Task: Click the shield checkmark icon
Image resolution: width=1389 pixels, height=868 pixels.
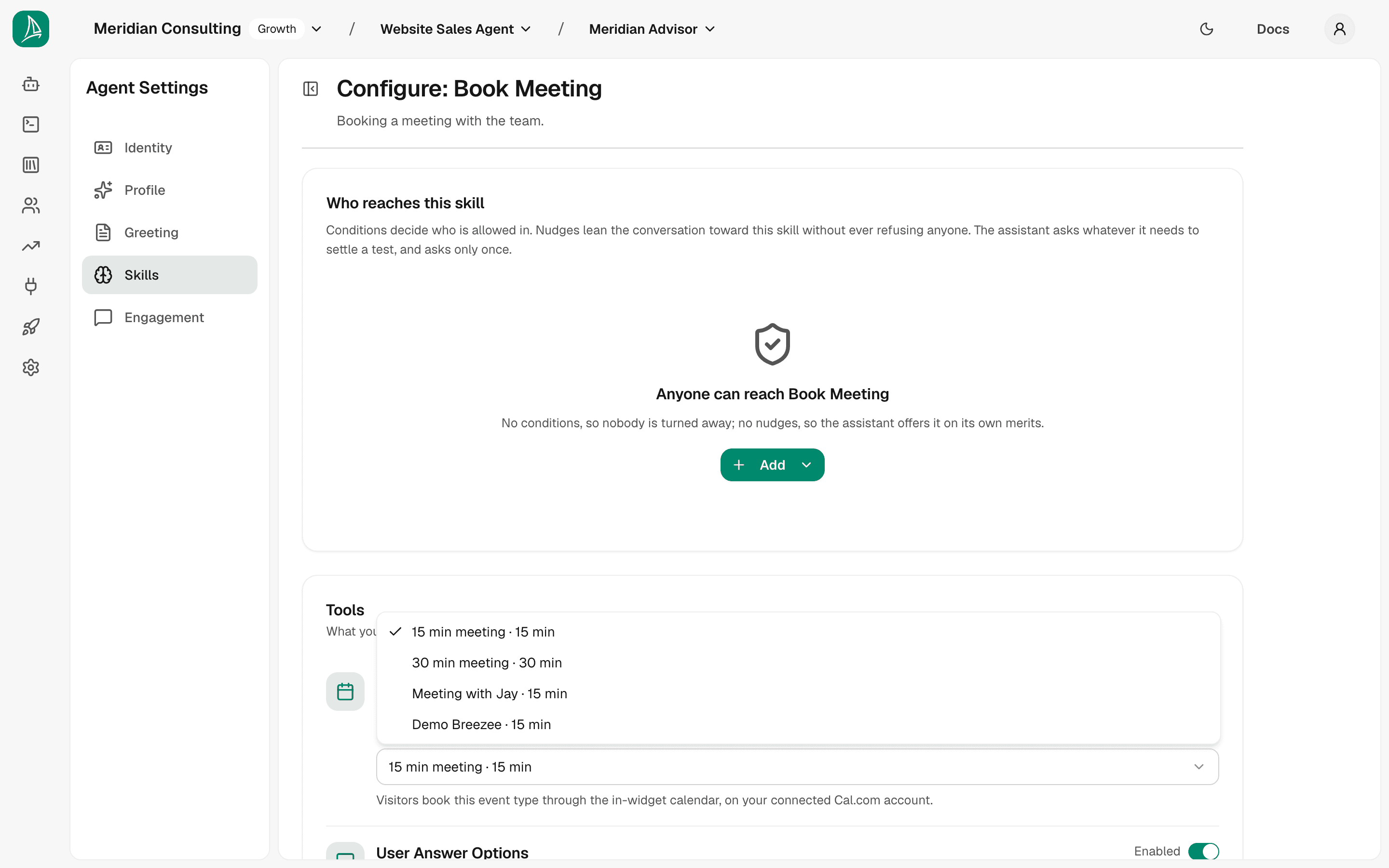Action: pyautogui.click(x=772, y=344)
